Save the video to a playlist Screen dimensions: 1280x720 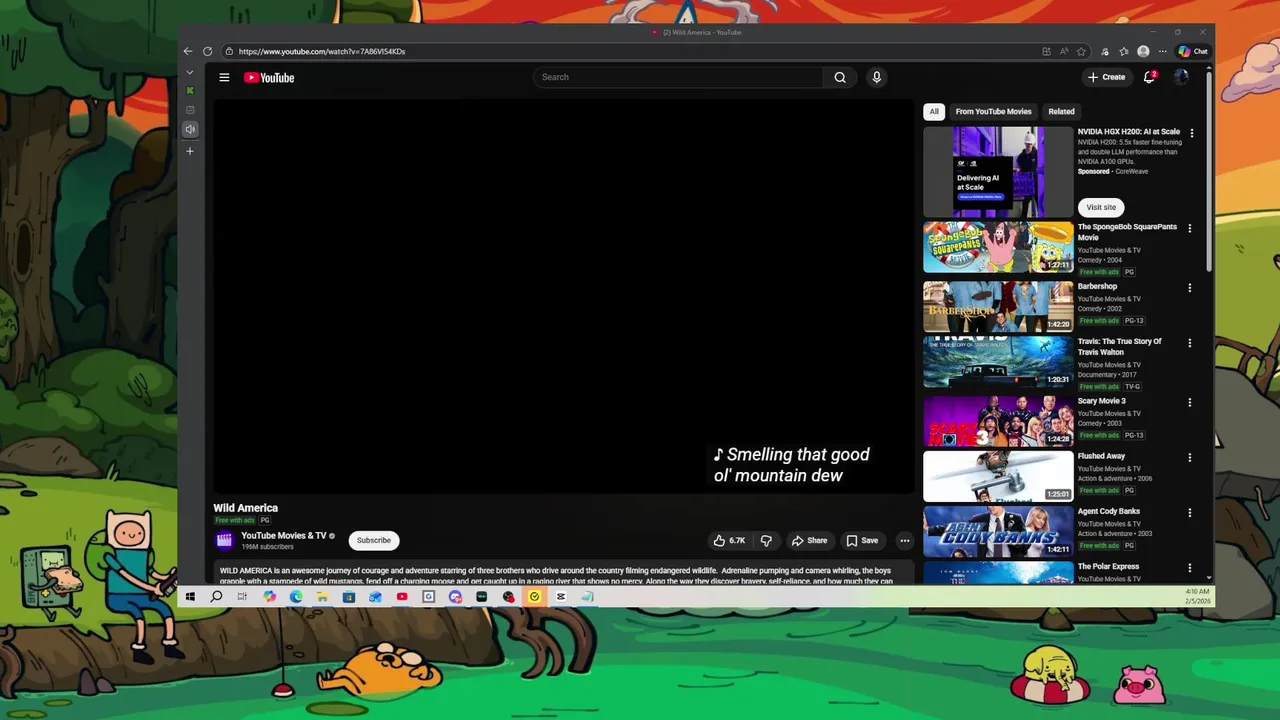(x=862, y=540)
